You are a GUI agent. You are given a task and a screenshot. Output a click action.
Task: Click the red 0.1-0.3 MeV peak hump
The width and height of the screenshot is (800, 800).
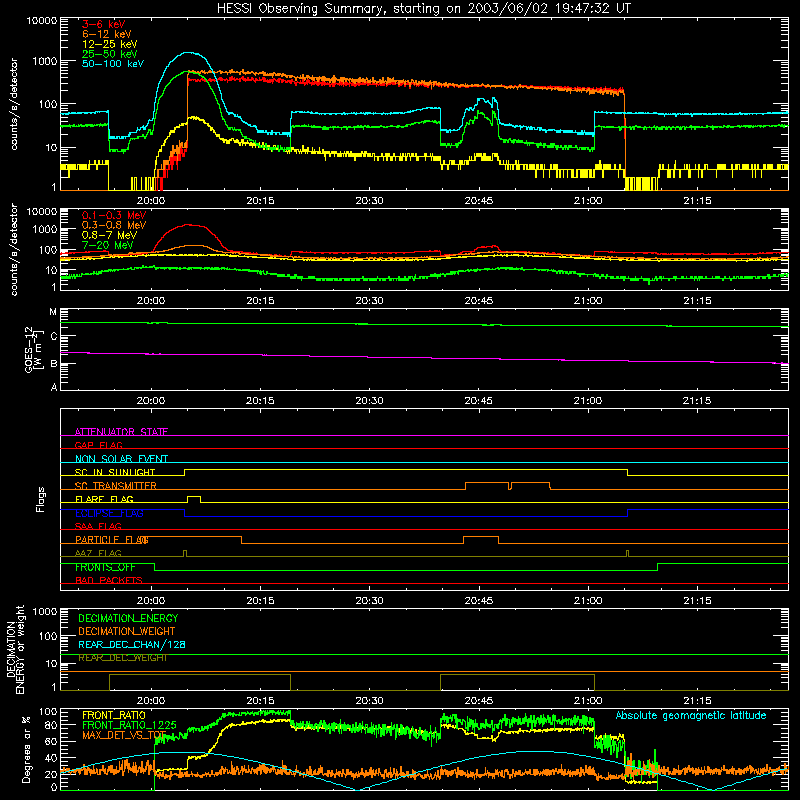(x=188, y=225)
